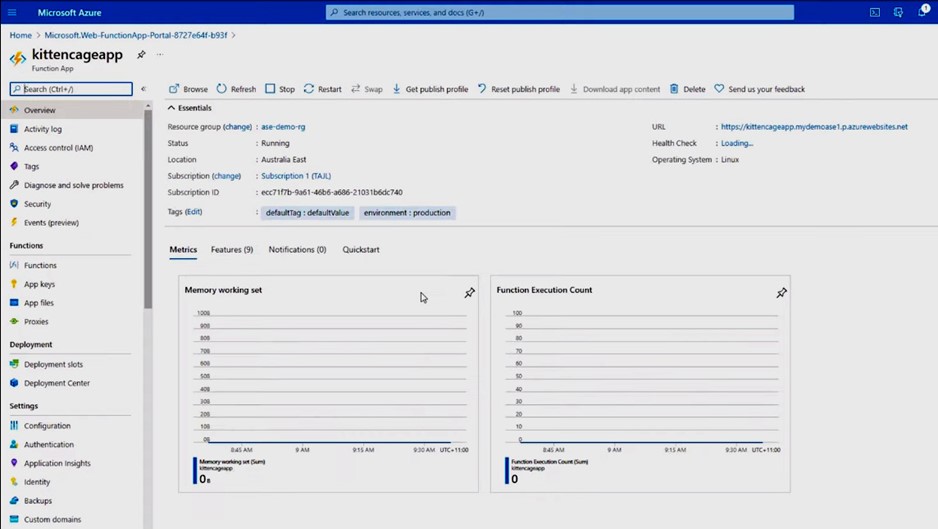Open the more options ellipsis beside kittencageapp
938x529 pixels.
click(160, 54)
